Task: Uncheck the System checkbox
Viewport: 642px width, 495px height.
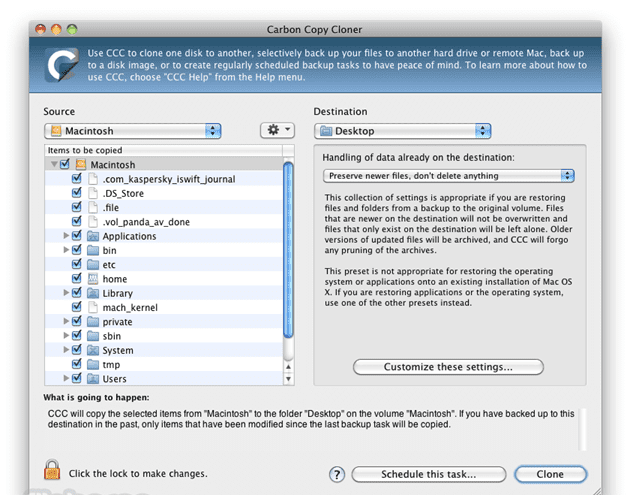Action: coord(77,350)
